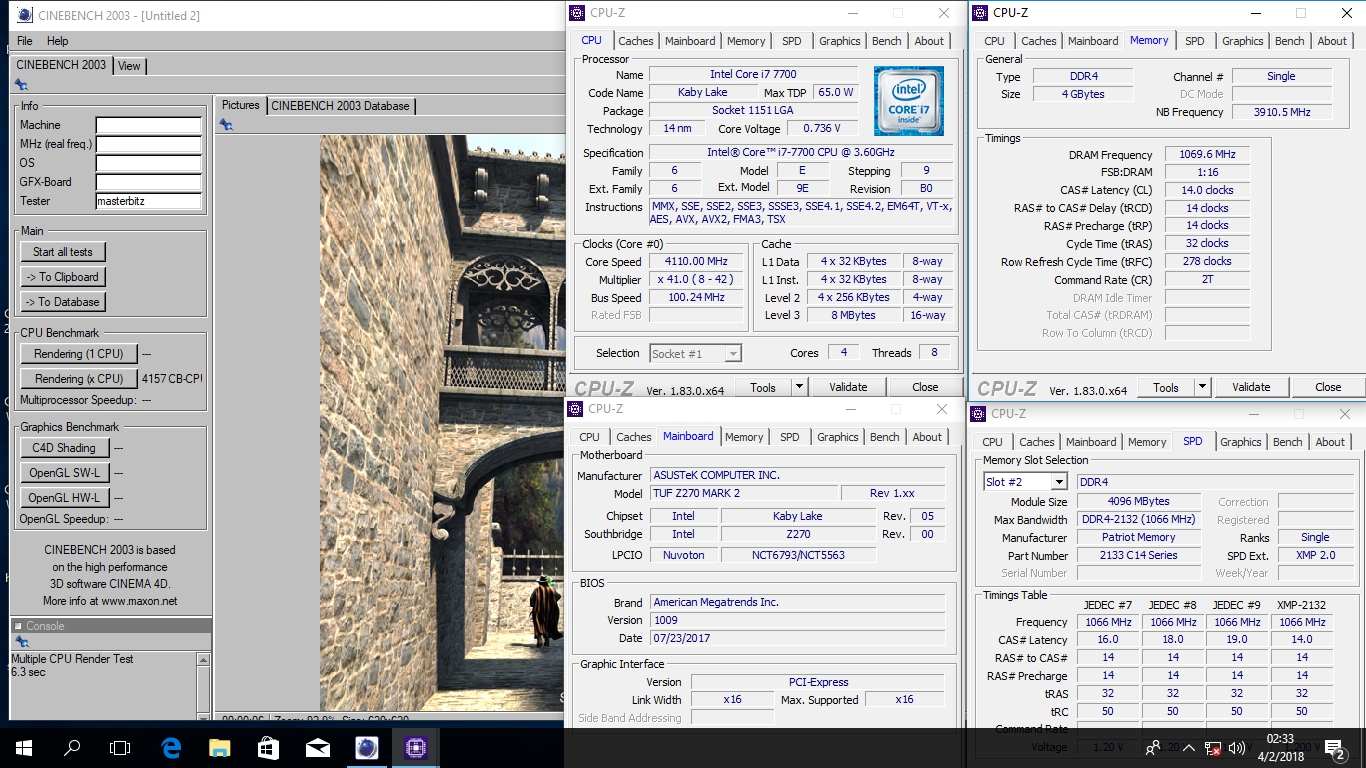The width and height of the screenshot is (1366, 768).
Task: Click the GFX-Board input field
Action: [149, 182]
